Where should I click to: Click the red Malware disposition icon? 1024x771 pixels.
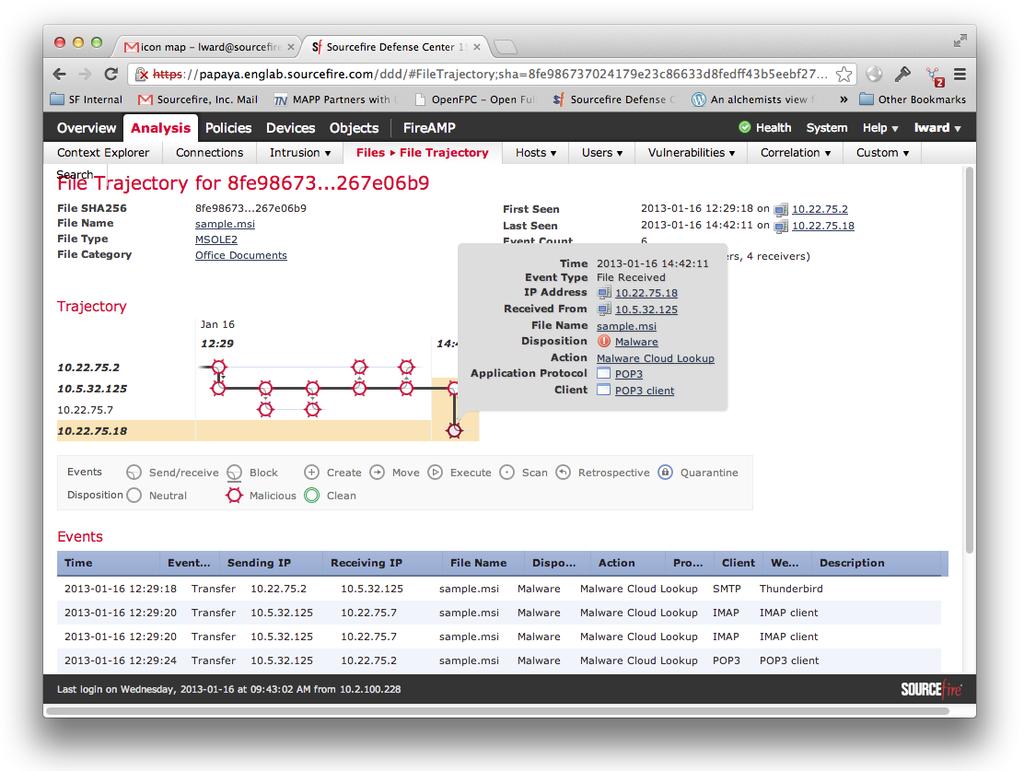pyautogui.click(x=604, y=341)
